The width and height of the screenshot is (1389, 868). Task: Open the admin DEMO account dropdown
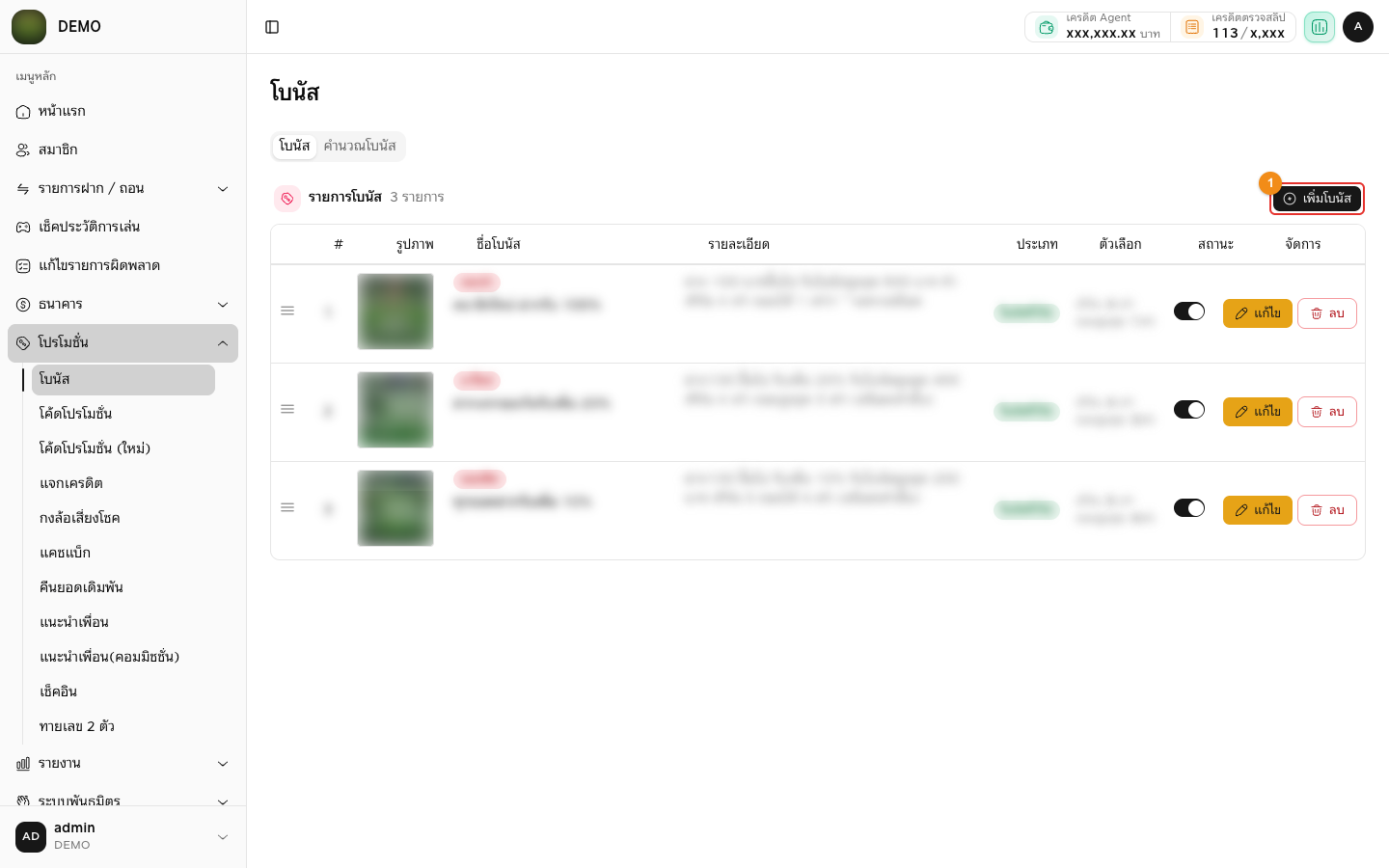[x=123, y=837]
